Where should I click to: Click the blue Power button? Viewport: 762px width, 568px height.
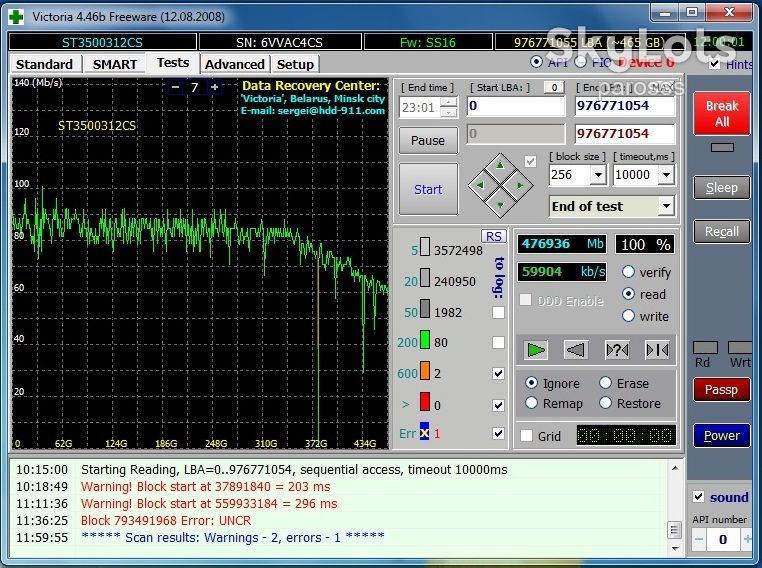[722, 435]
